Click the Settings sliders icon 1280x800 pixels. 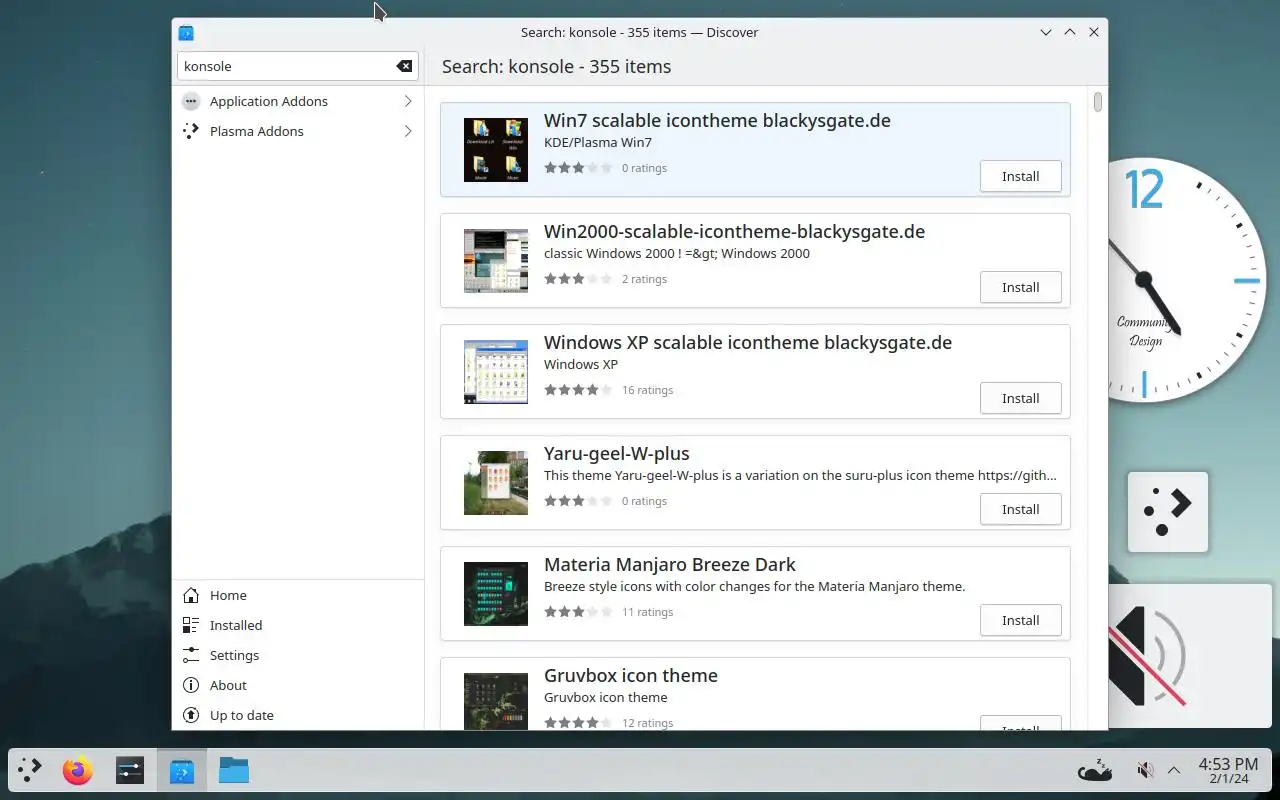point(191,655)
